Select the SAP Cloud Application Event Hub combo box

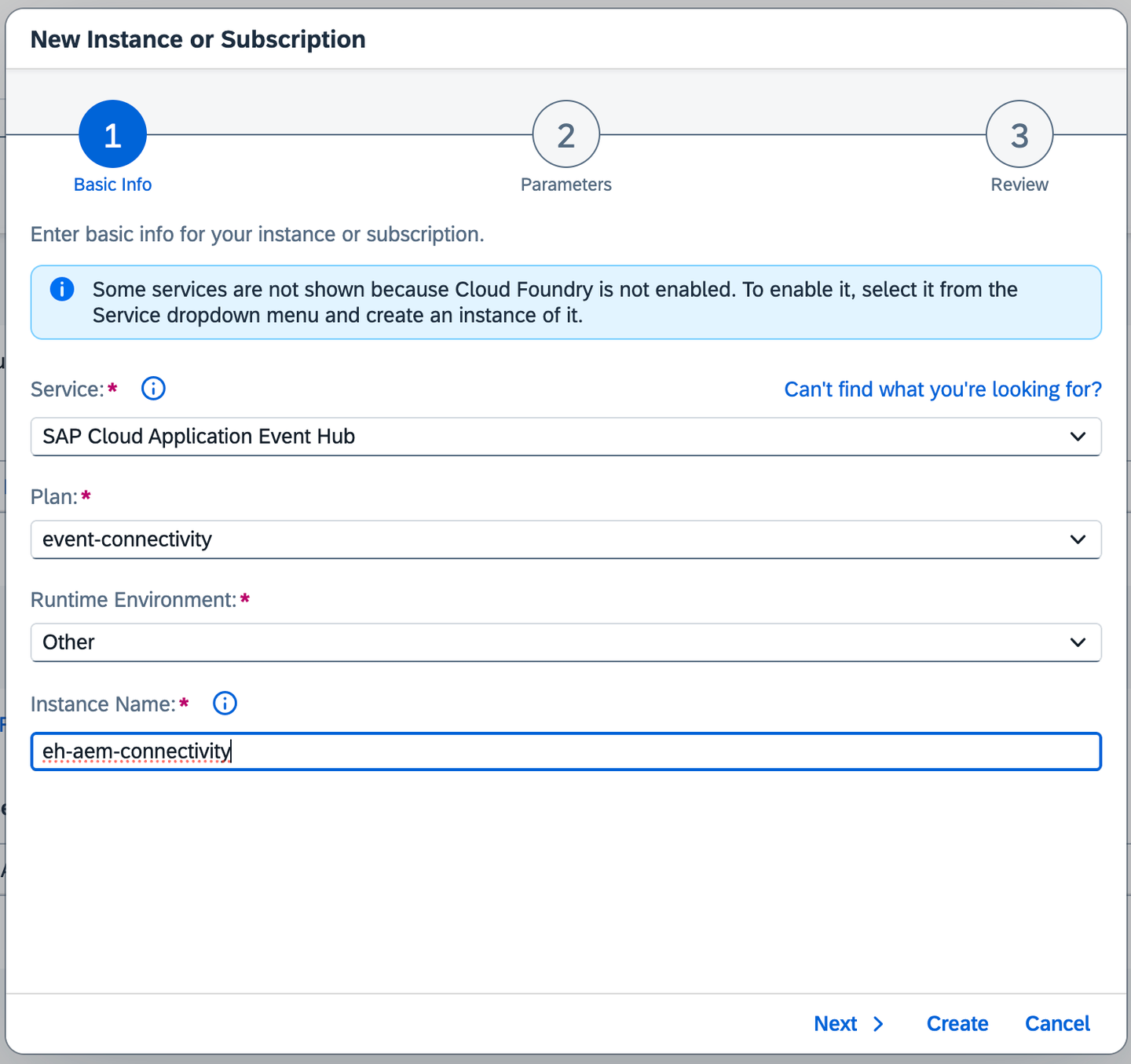tap(565, 437)
